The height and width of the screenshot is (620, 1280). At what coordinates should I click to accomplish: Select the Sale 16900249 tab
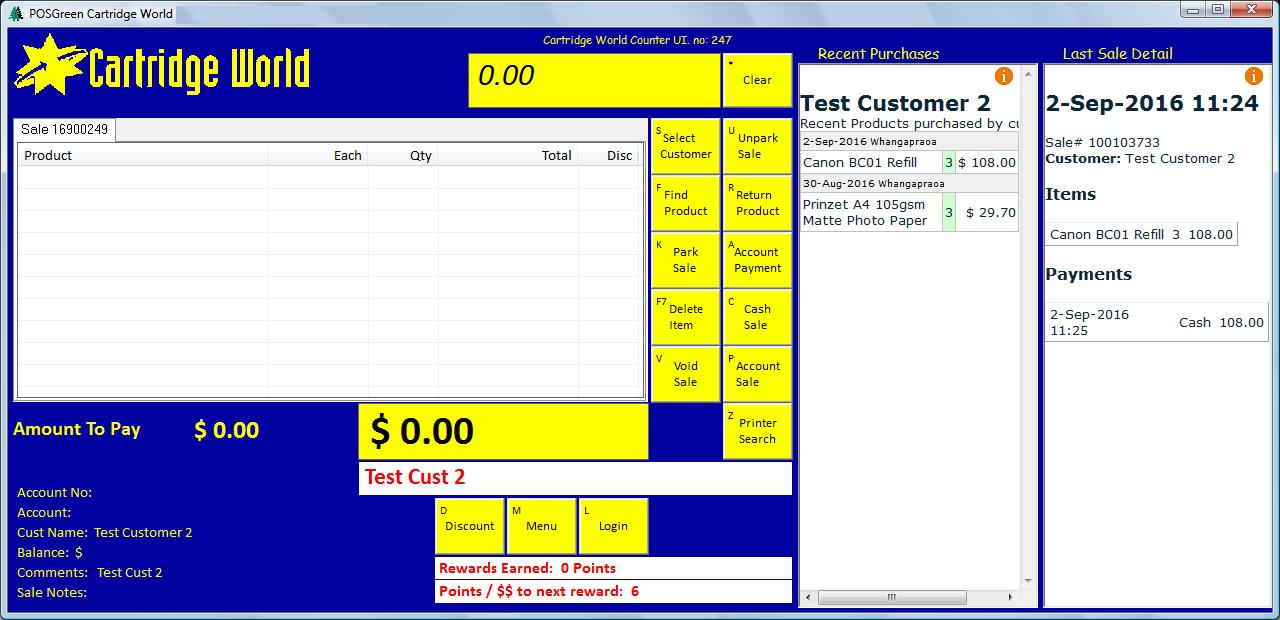coord(65,130)
